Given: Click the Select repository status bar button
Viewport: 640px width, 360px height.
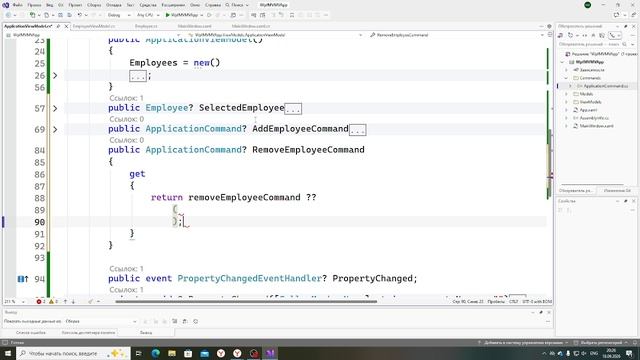Looking at the screenshot, I should point(602,343).
